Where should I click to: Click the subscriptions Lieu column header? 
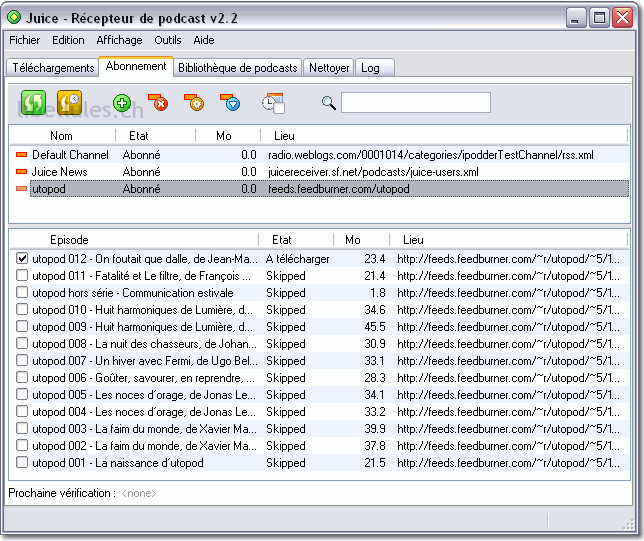pyautogui.click(x=444, y=136)
